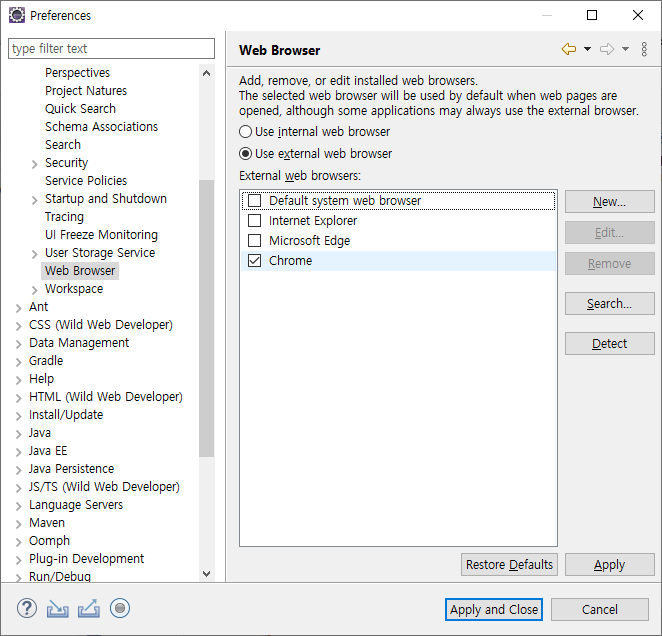The image size is (662, 636).
Task: Expand the Java preferences node
Action: (x=19, y=434)
